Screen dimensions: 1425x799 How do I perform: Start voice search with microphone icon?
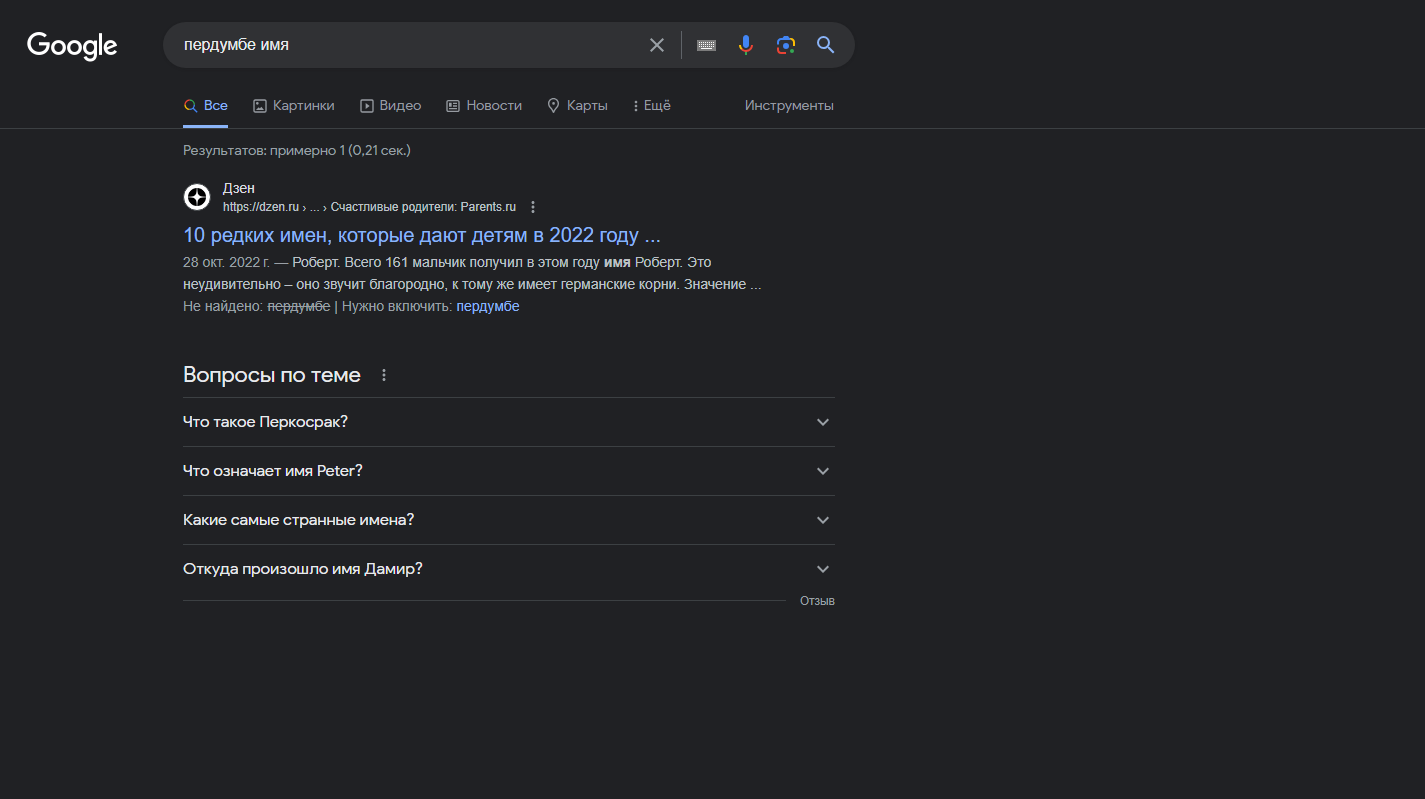[x=745, y=45]
